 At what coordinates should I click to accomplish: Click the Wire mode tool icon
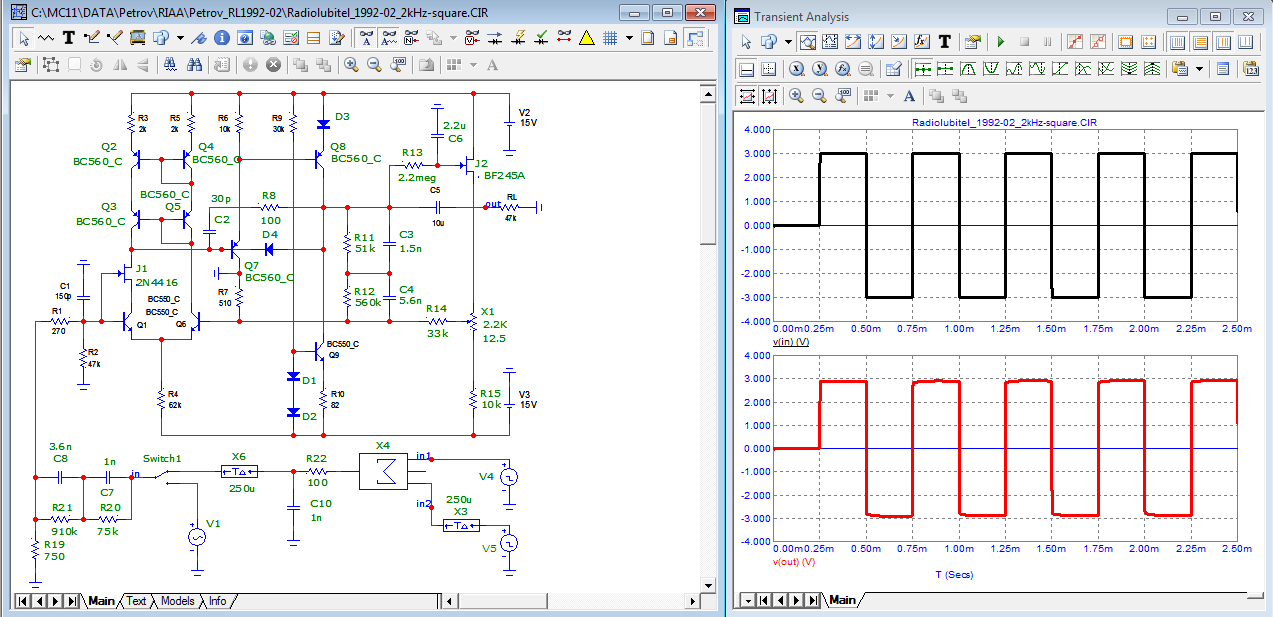(x=92, y=38)
